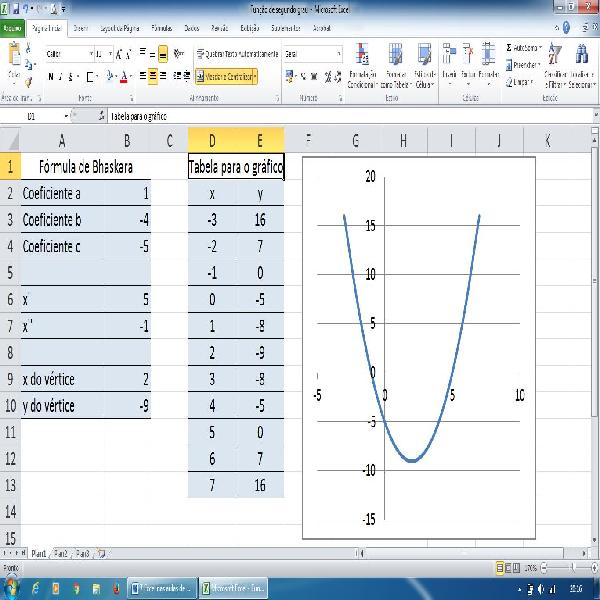Click the Copy icon in clipboard group
The width and height of the screenshot is (600, 600).
pyautogui.click(x=29, y=64)
